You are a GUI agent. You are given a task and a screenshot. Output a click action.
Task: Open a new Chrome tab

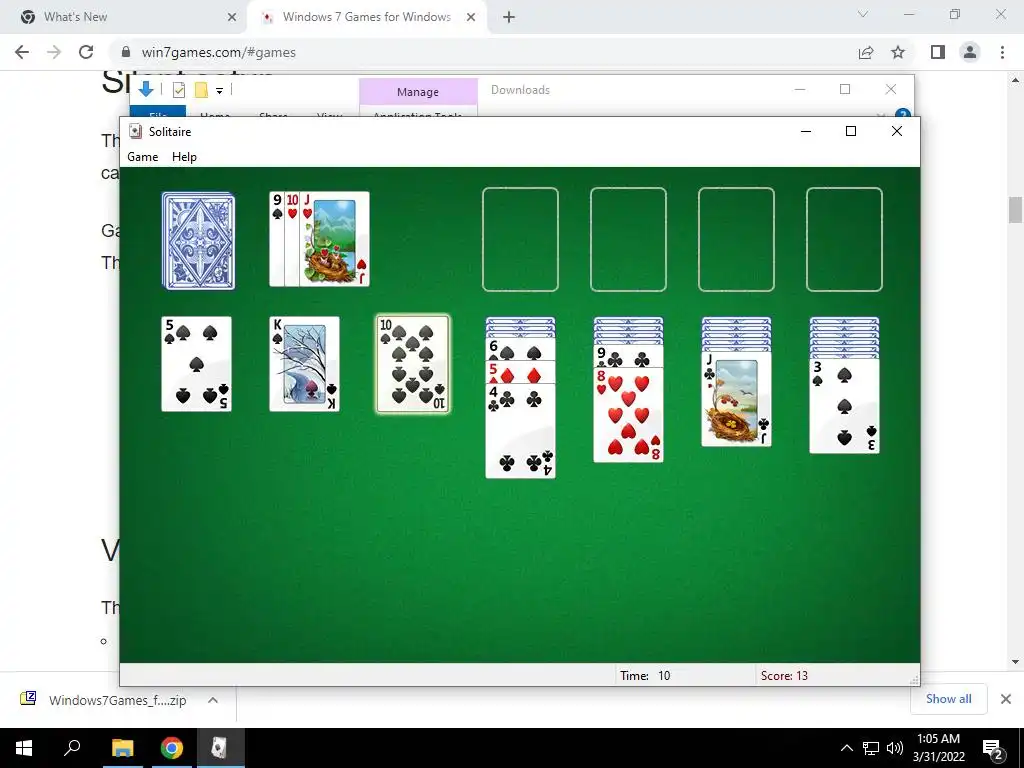tap(509, 17)
